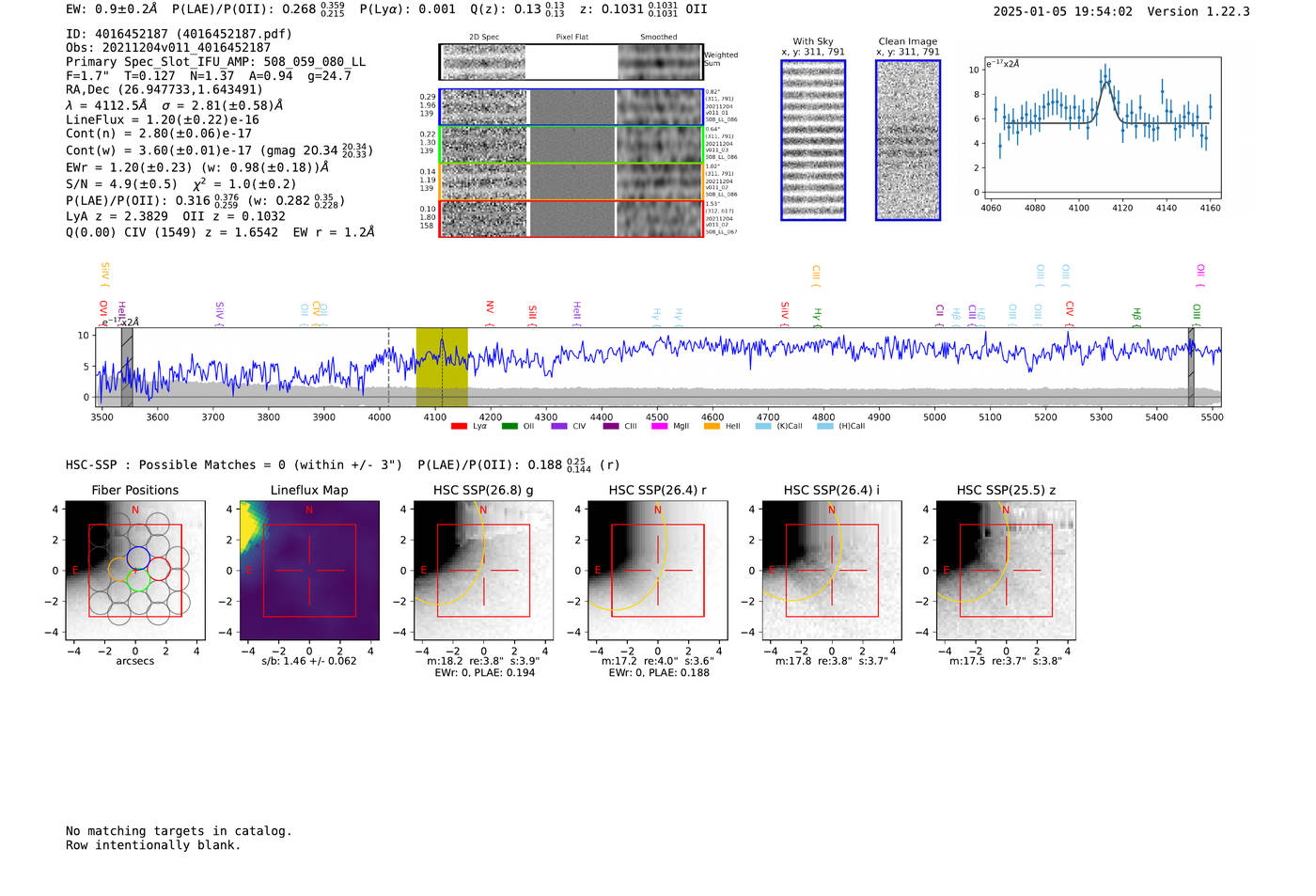Click the hatched gray band near 5460 Å
Viewport: 1316px width, 896px height.
click(1191, 368)
